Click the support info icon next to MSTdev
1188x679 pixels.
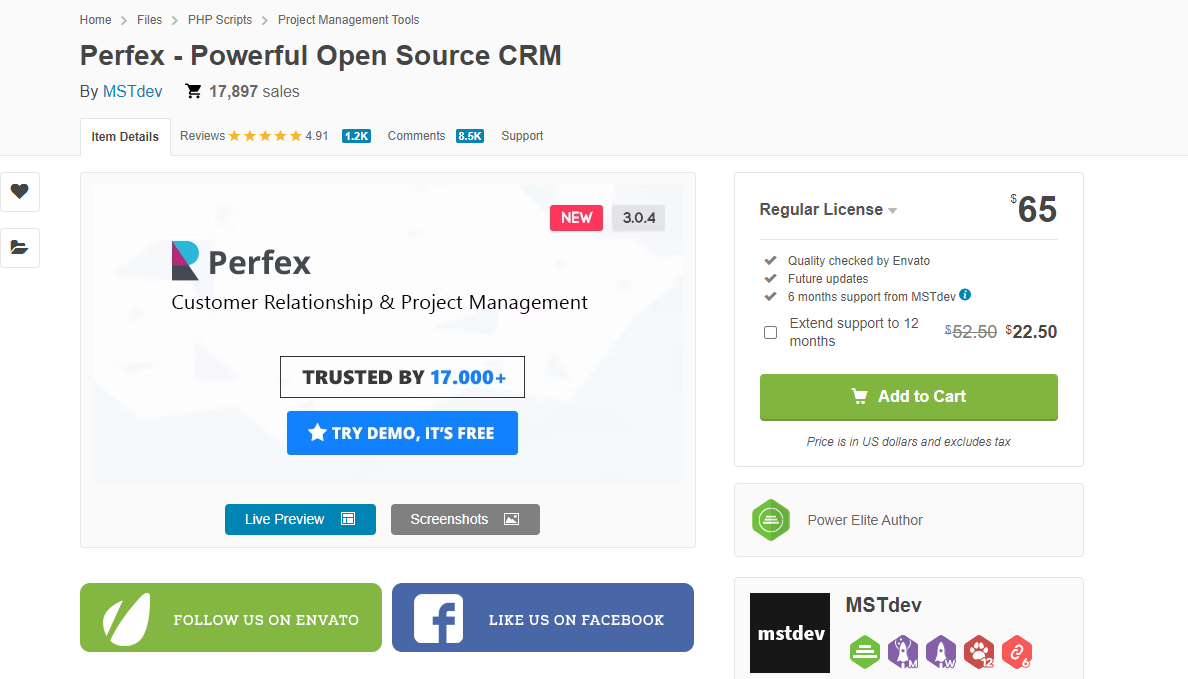pos(965,295)
